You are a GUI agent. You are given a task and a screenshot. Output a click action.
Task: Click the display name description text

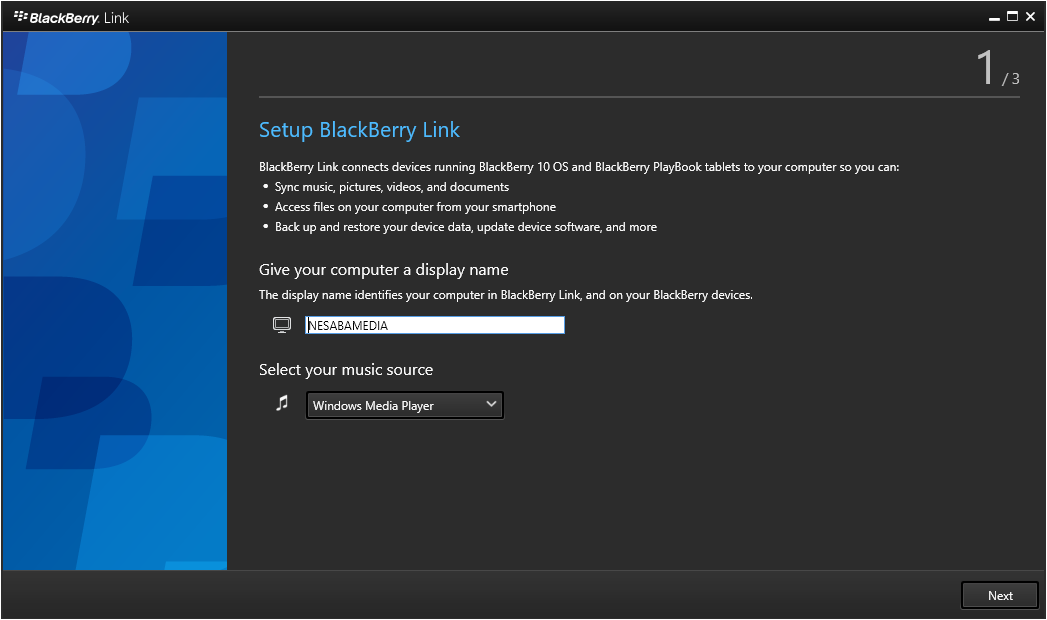tap(505, 295)
